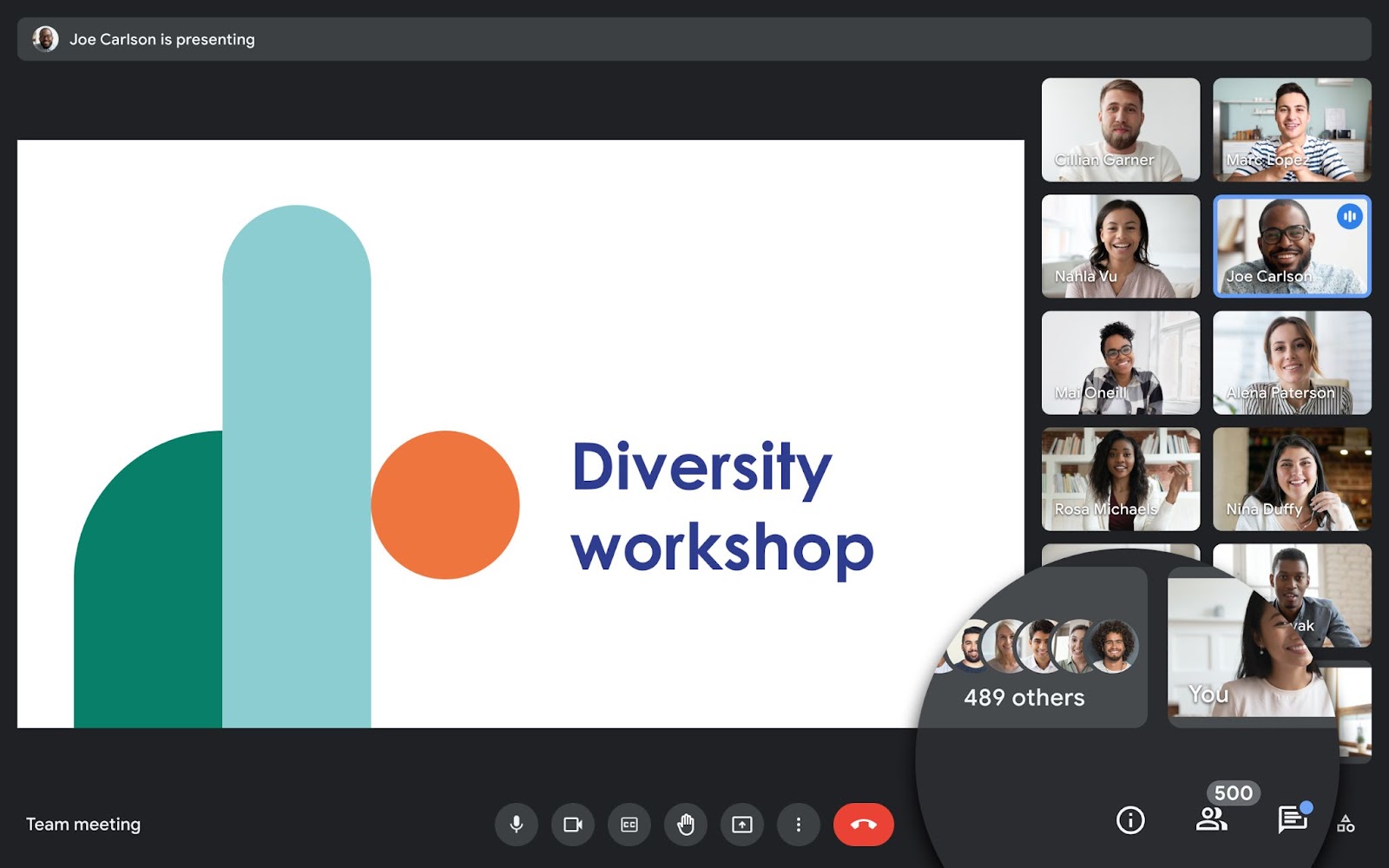Leave the call
Image resolution: width=1389 pixels, height=868 pixels.
click(863, 825)
